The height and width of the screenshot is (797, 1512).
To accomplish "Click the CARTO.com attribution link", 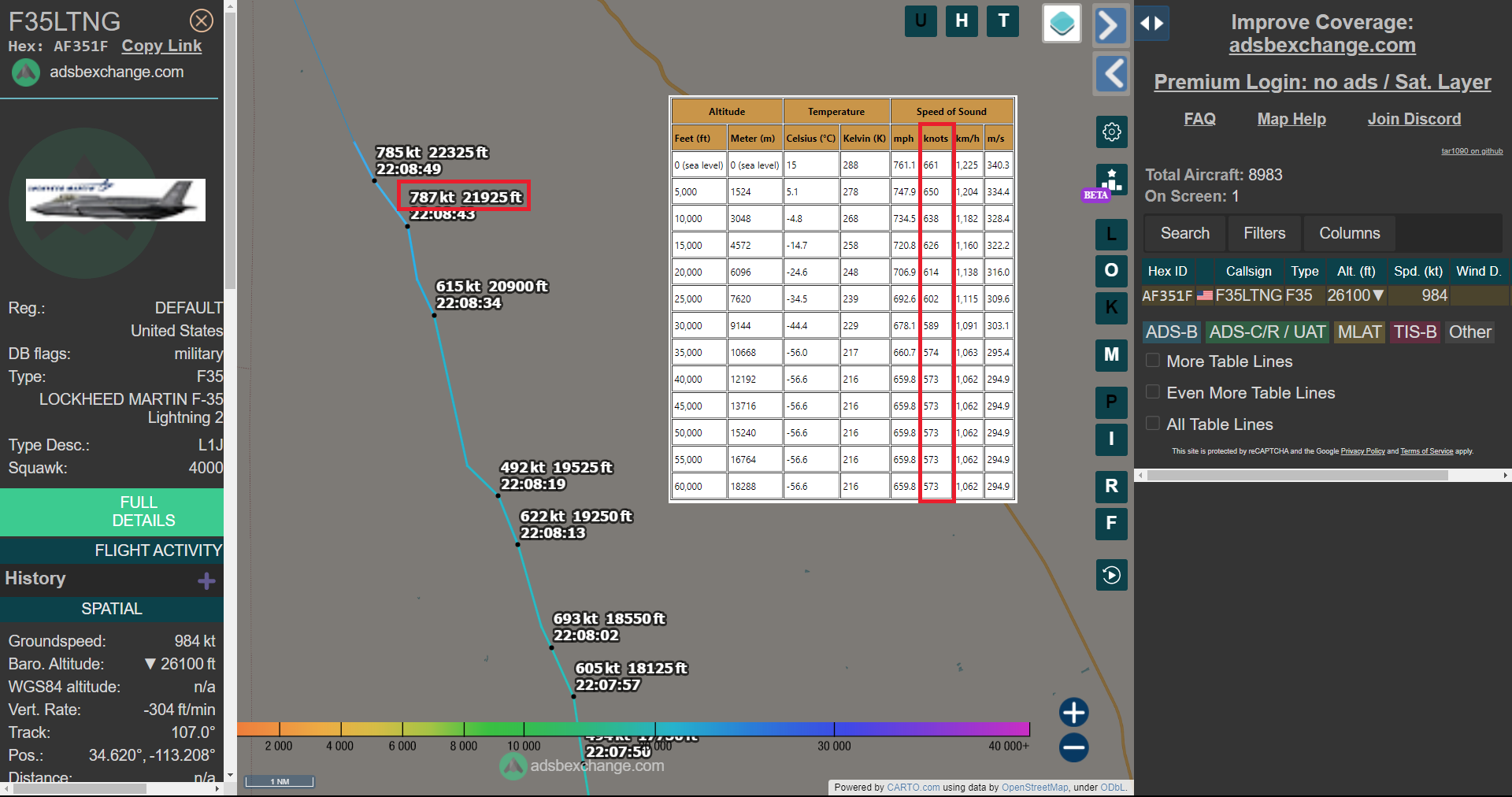I will click(913, 788).
